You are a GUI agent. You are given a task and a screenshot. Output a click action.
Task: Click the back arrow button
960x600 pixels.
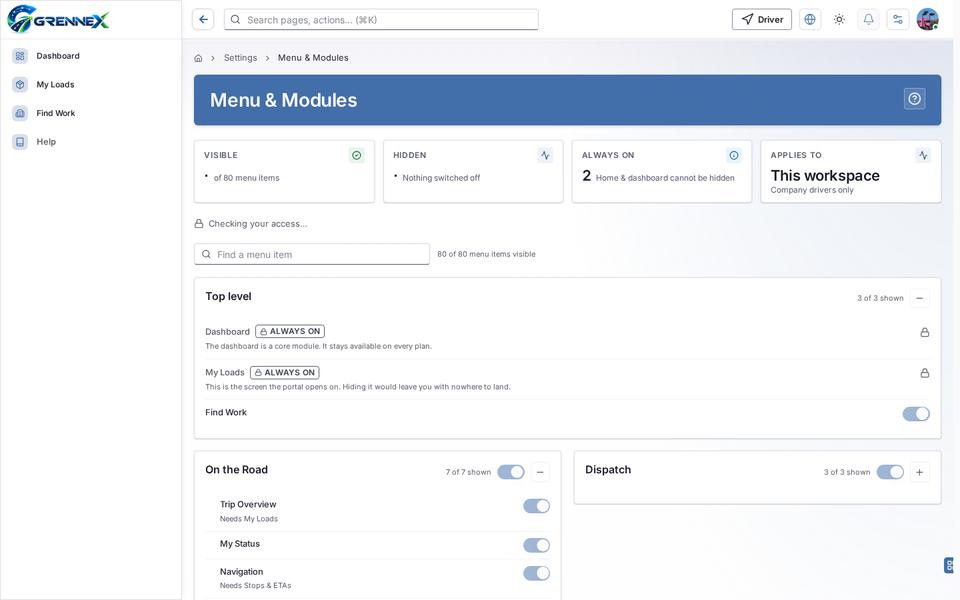coord(203,20)
